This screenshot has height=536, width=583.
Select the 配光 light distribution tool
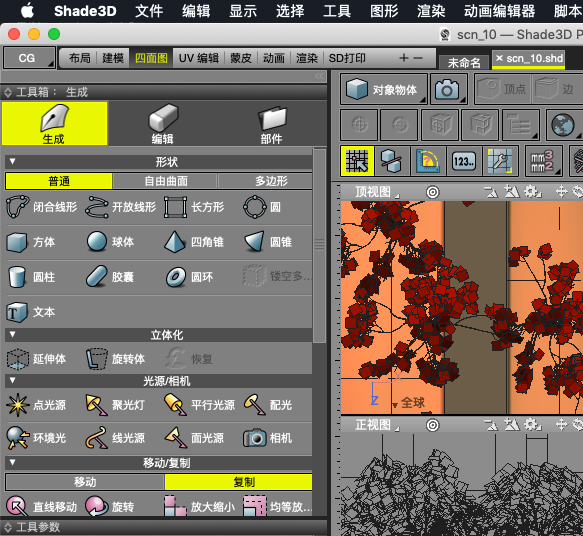pyautogui.click(x=268, y=405)
